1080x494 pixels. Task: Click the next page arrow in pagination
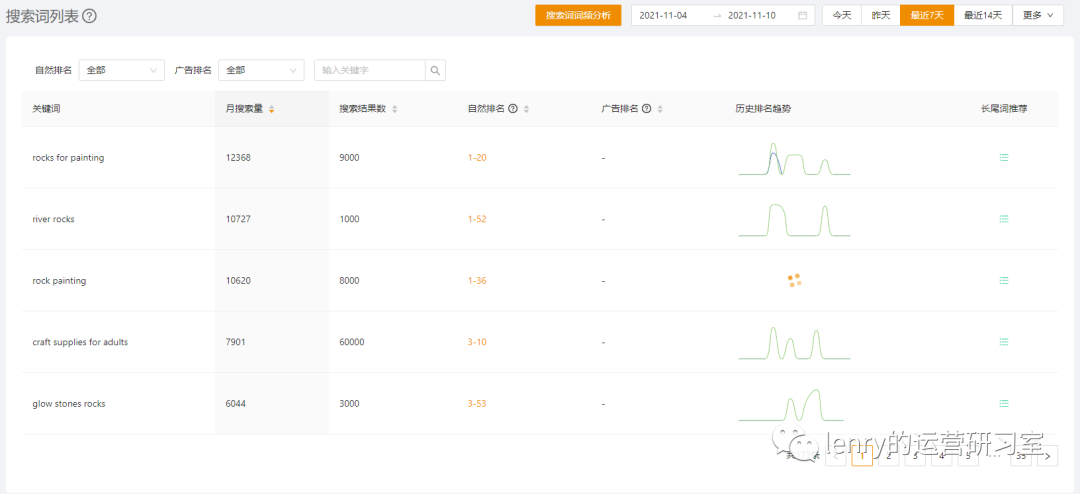(1047, 455)
